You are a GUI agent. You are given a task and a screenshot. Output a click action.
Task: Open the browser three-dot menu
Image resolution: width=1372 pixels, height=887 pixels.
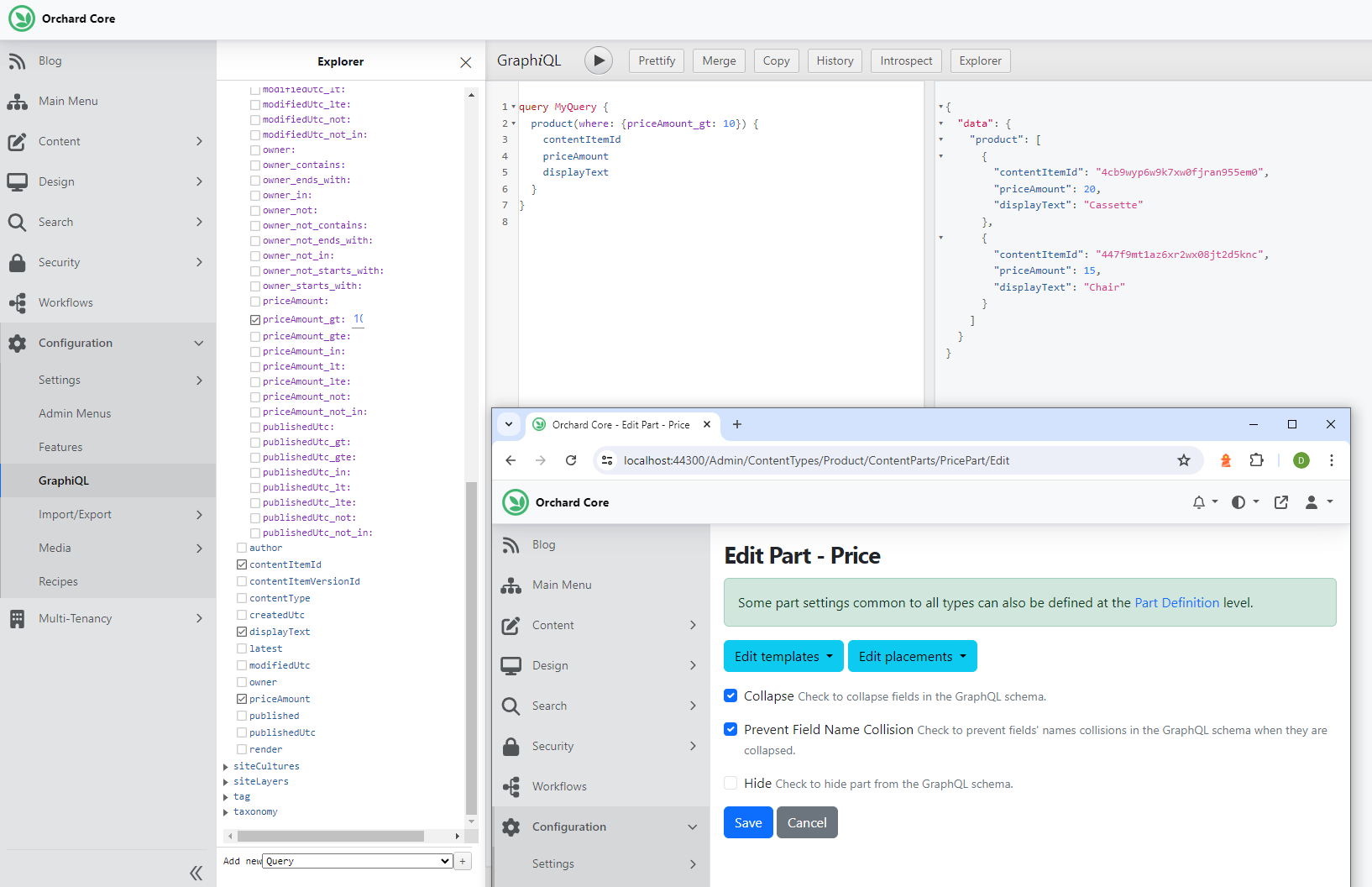pos(1332,460)
